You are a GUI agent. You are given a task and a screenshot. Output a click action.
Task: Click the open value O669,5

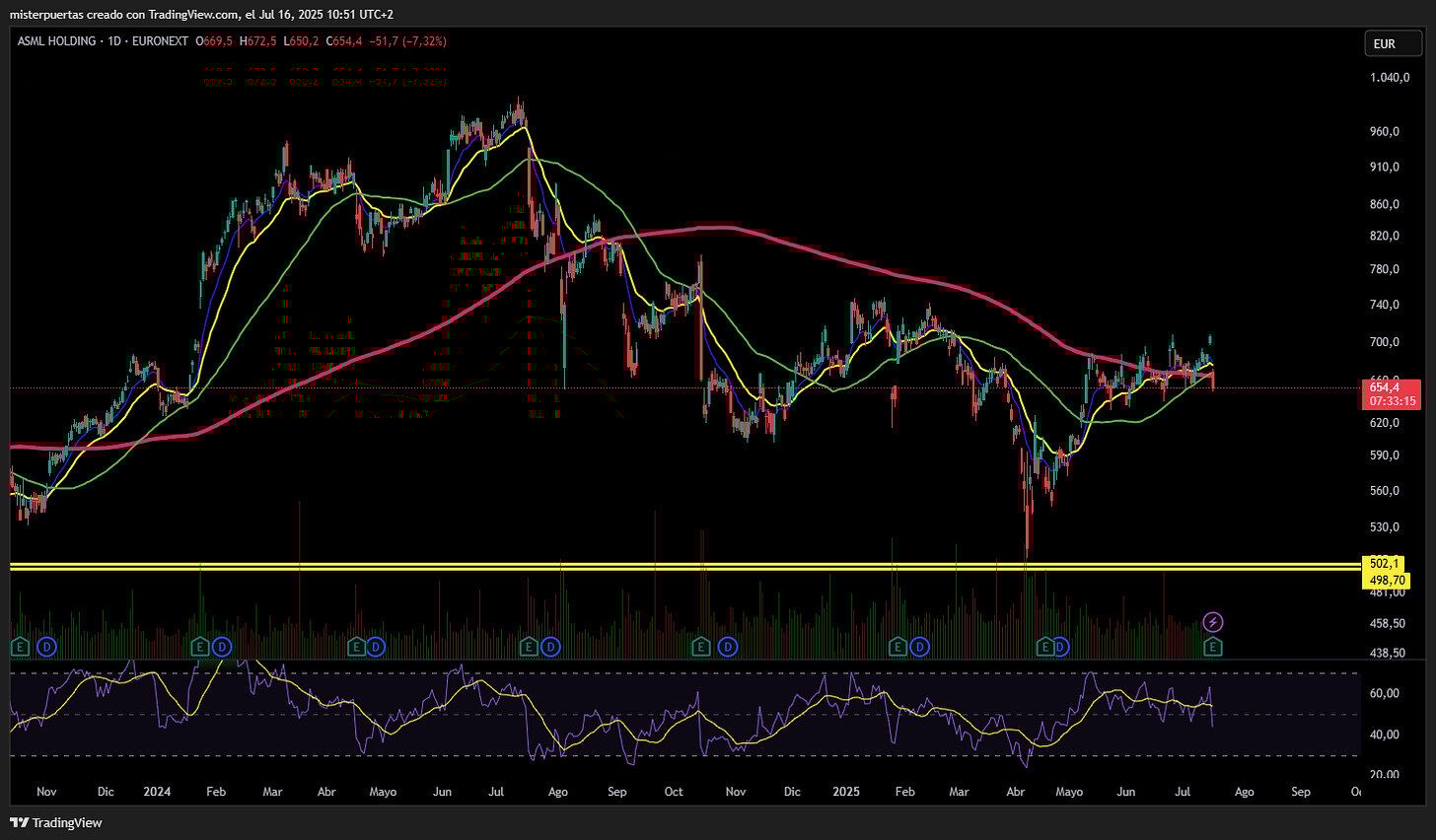[213, 41]
